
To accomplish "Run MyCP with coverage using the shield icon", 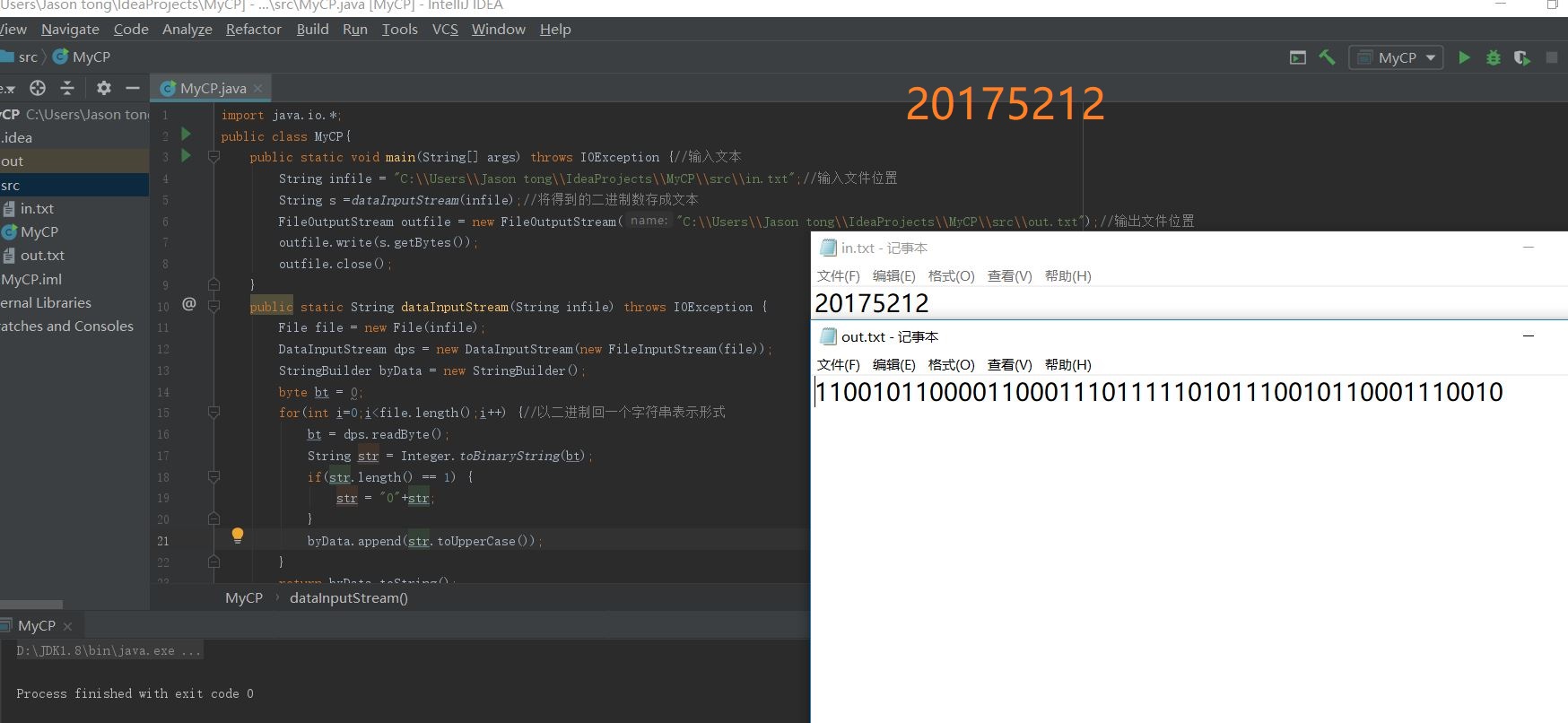I will coord(1521,57).
